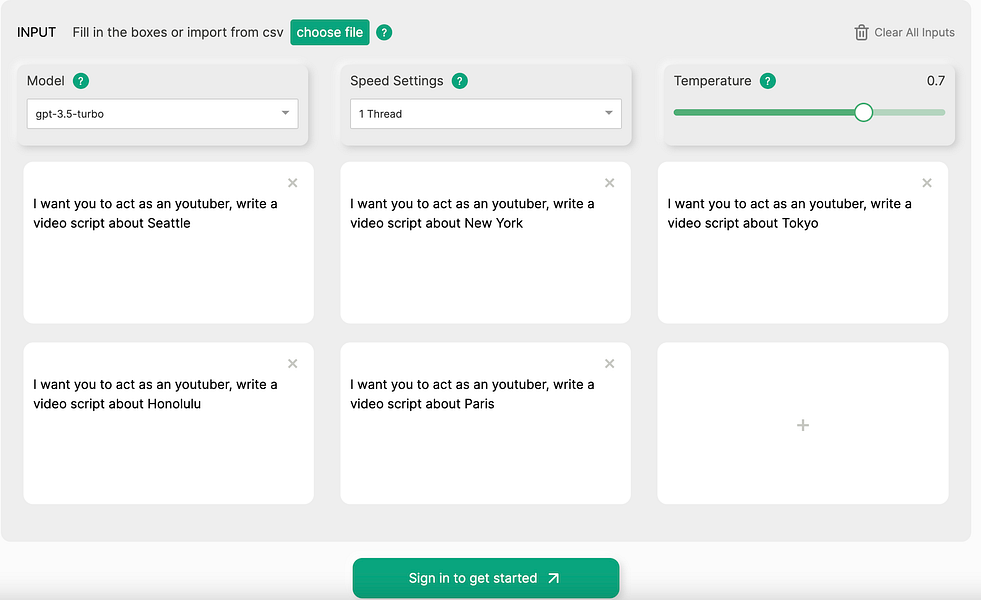Remove the Seattle prompt box

point(292,183)
